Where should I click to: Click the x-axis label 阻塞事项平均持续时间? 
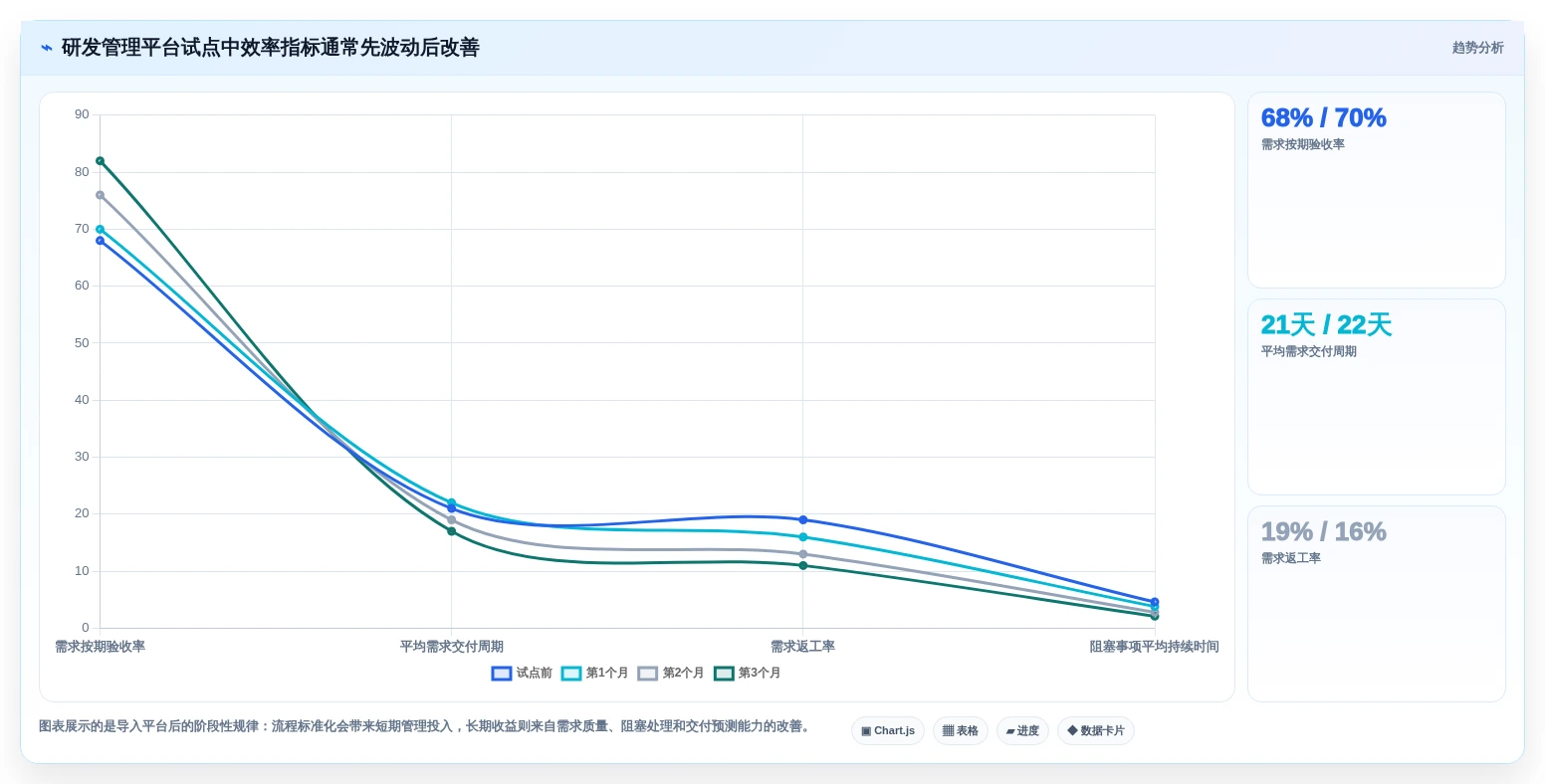point(1154,647)
